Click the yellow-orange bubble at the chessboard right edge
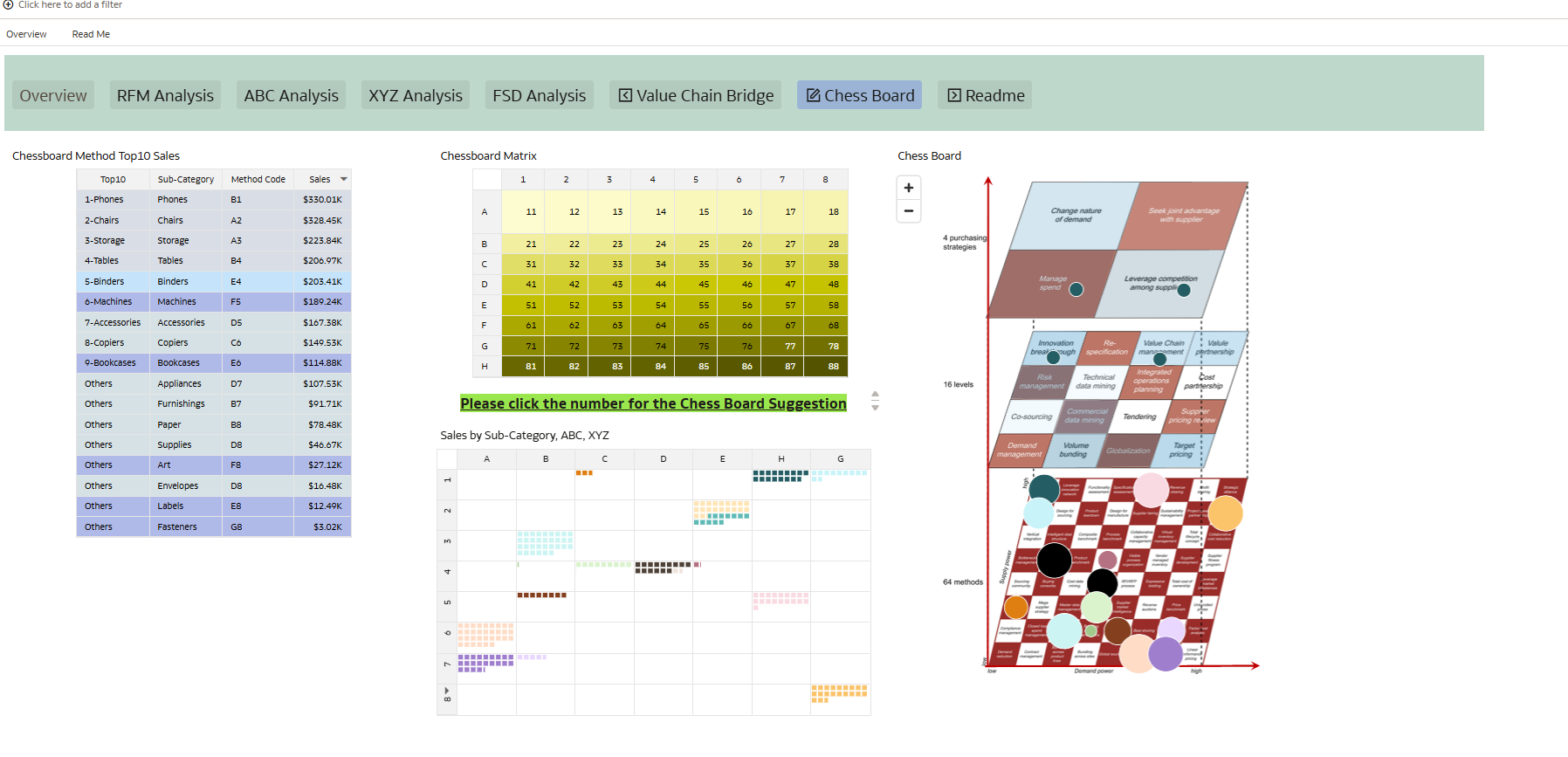The image size is (1568, 757). pyautogui.click(x=1225, y=513)
